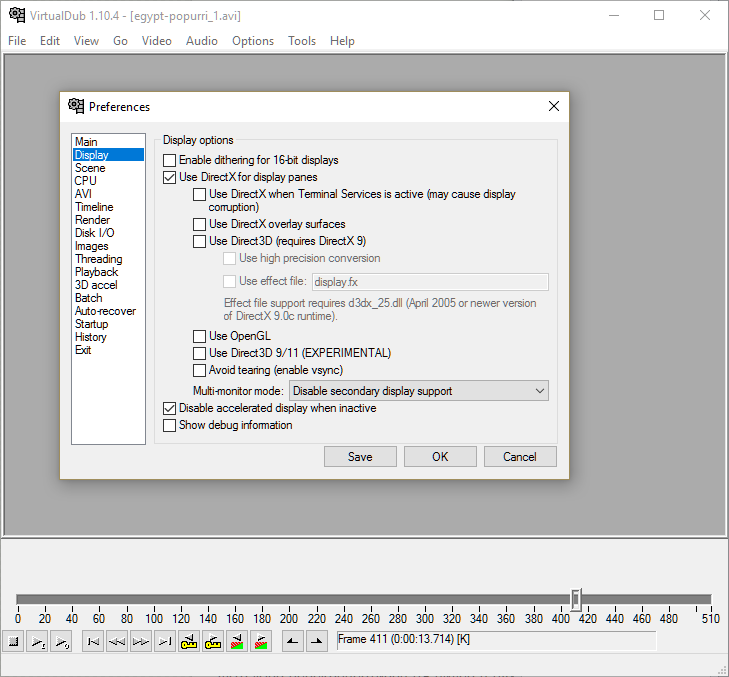The image size is (729, 677).
Task: Jump to the start of the video
Action: coord(93,642)
